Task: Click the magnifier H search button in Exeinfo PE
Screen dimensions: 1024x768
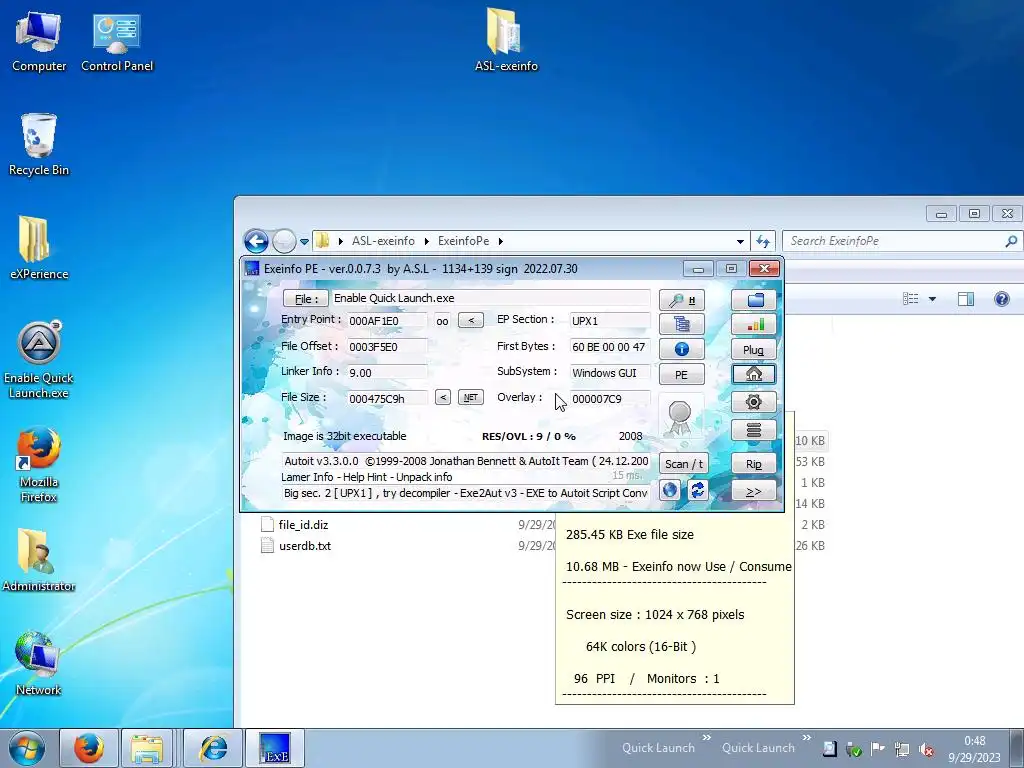Action: point(682,300)
